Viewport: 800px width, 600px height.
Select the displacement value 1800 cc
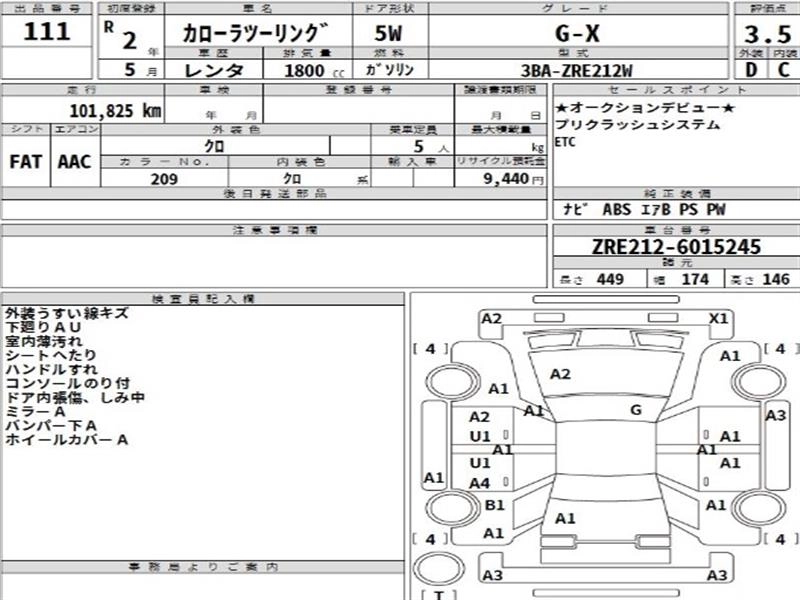314,70
